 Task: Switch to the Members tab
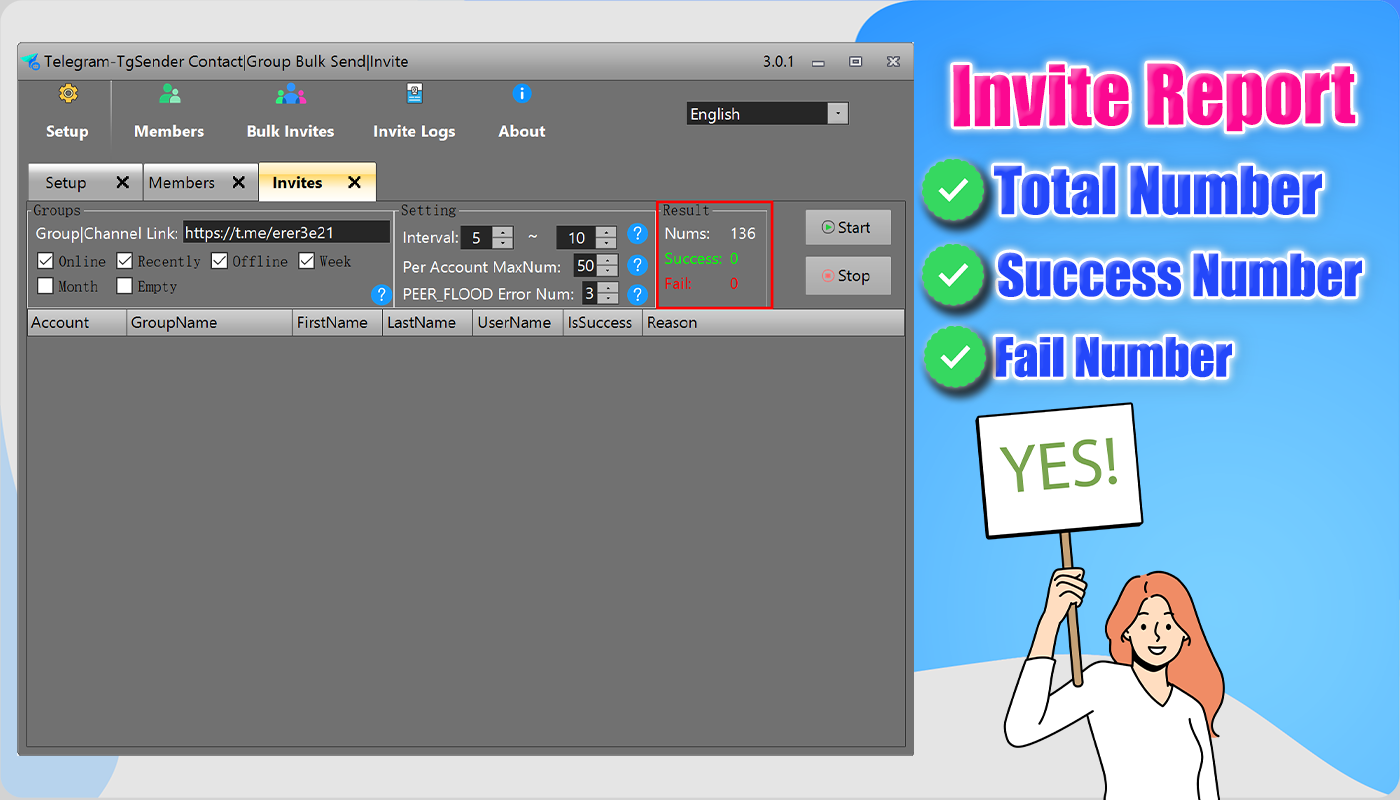point(182,183)
